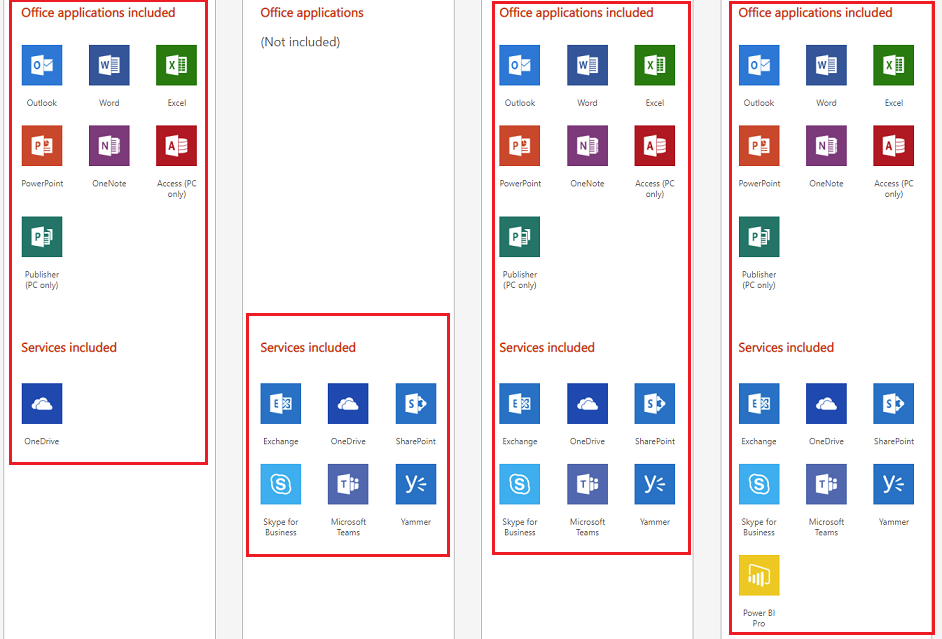Open the Publisher icon in the first column
The width and height of the screenshot is (942, 639).
point(42,237)
